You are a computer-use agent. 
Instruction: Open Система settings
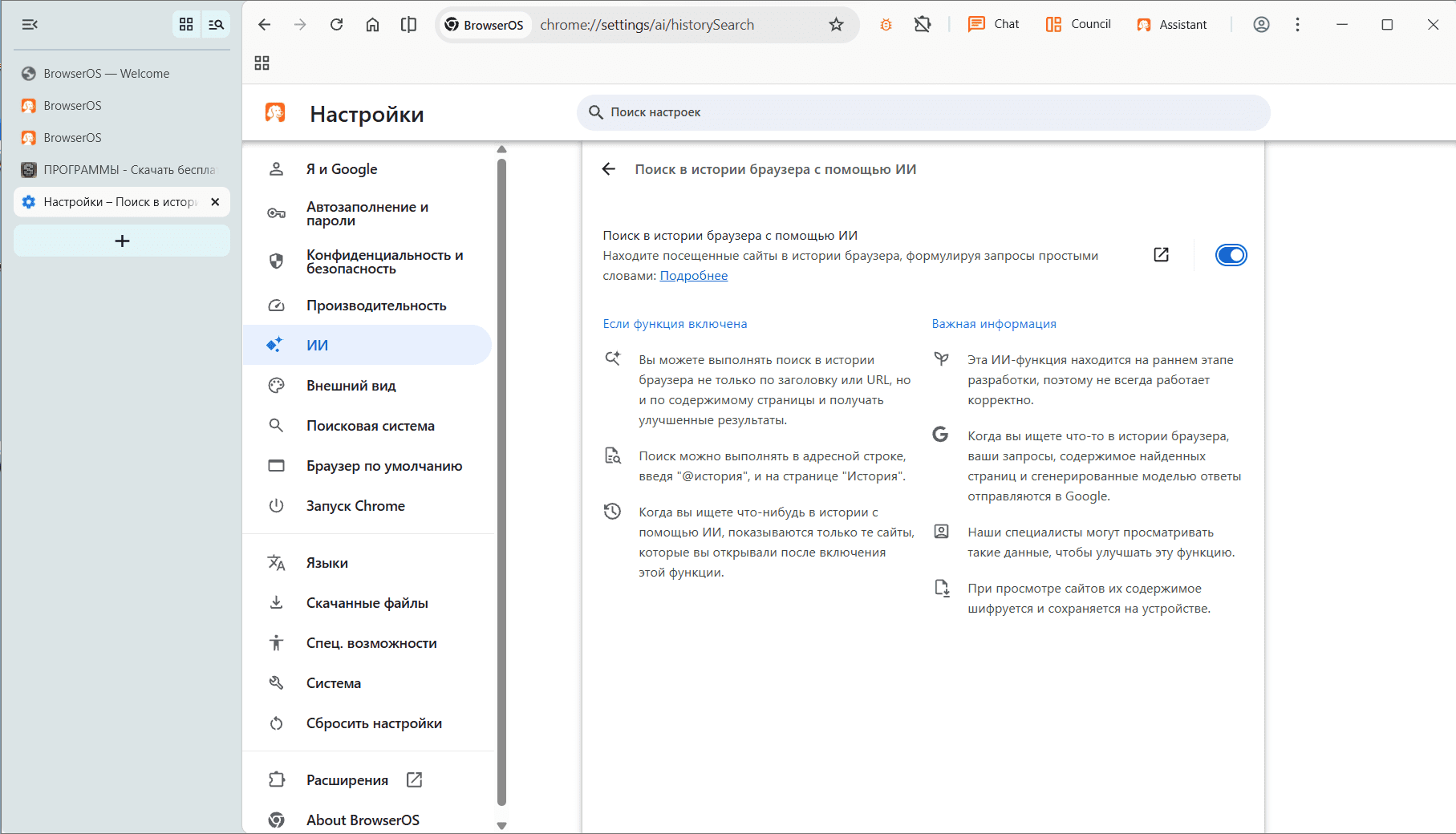(367, 683)
